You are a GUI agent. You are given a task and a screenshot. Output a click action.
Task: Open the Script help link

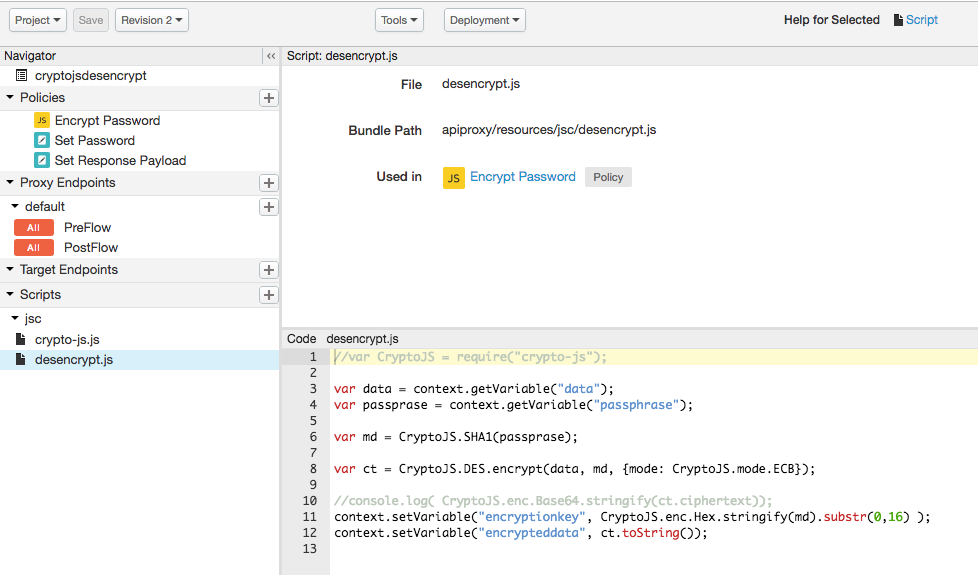pyautogui.click(x=921, y=20)
